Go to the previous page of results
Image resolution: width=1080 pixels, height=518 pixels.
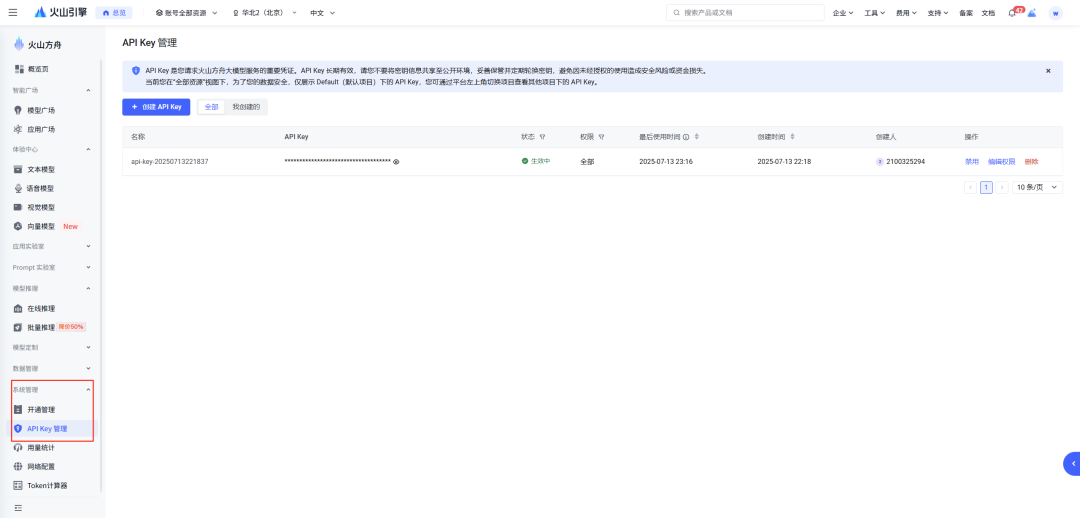[x=970, y=187]
